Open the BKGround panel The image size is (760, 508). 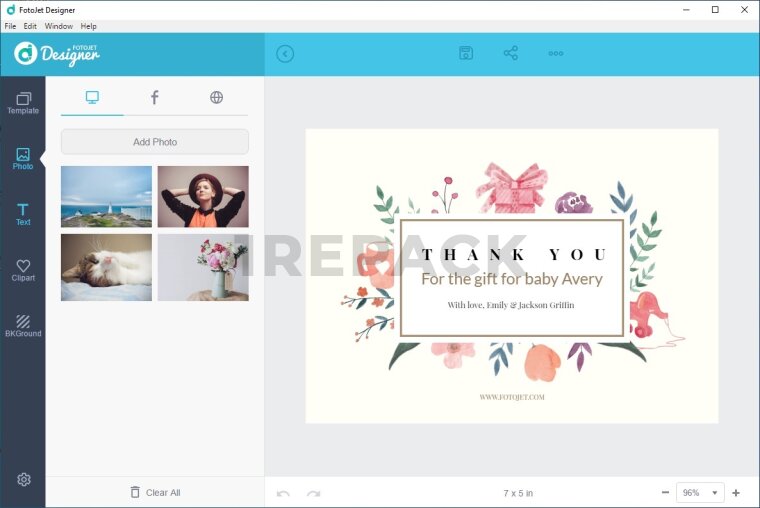coord(23,326)
